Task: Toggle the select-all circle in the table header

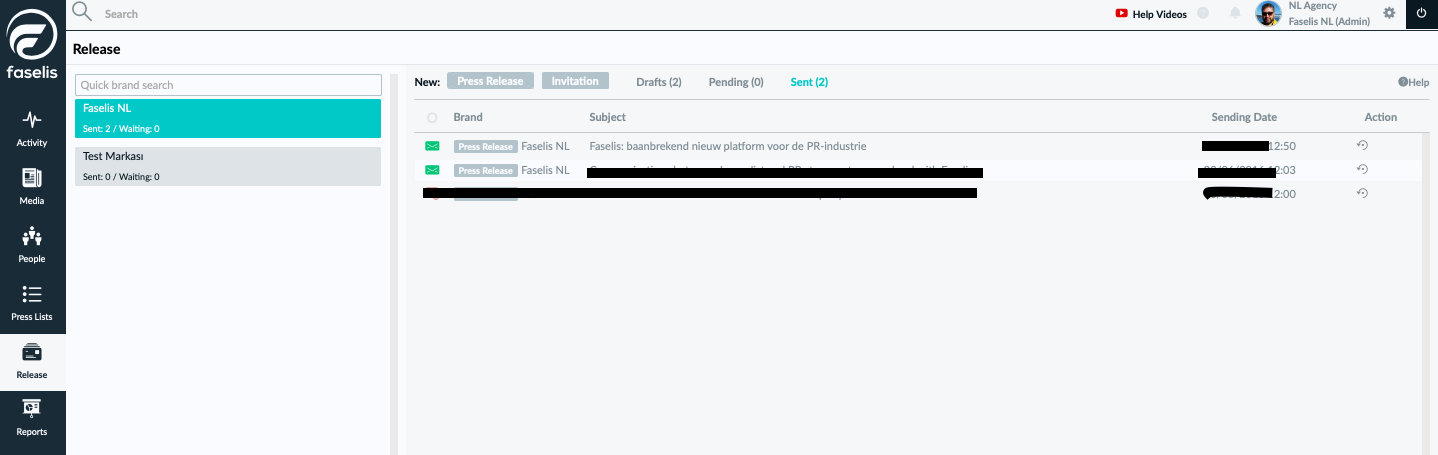Action: (432, 118)
